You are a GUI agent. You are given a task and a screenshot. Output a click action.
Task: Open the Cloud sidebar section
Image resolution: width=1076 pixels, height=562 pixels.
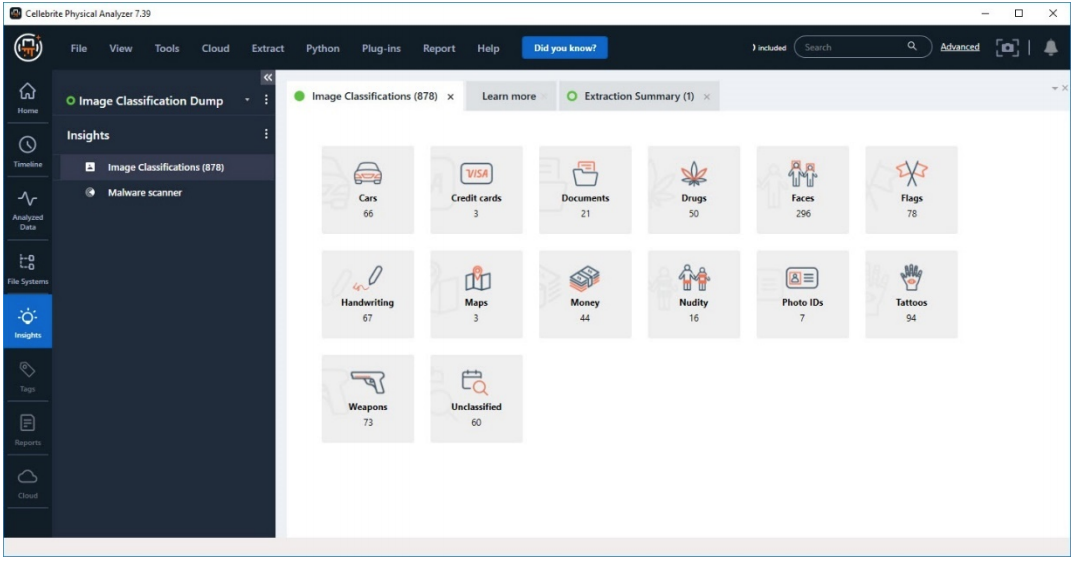[27, 483]
